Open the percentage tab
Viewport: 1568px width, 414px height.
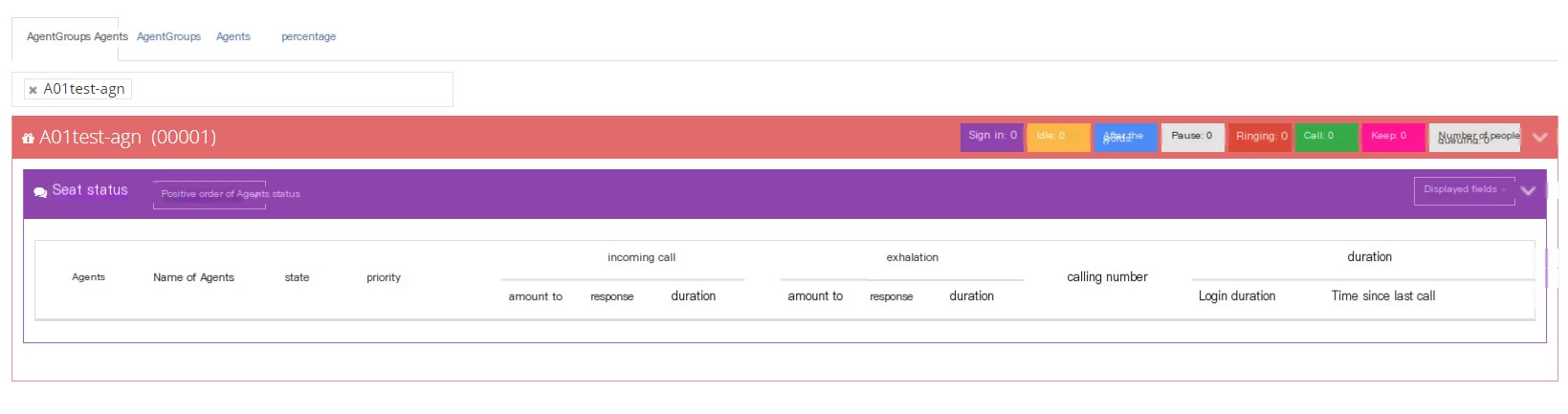(308, 36)
